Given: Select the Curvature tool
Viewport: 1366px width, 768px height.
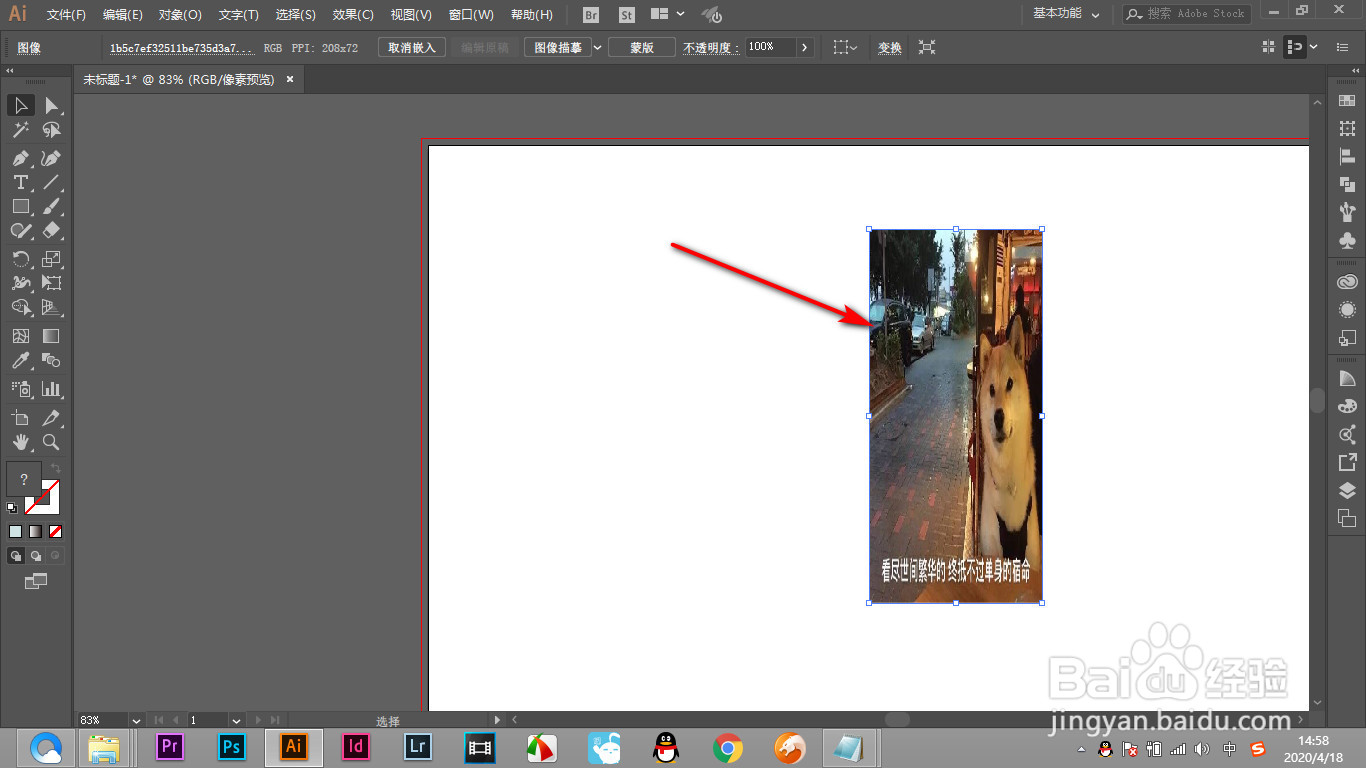Looking at the screenshot, I should (51, 158).
